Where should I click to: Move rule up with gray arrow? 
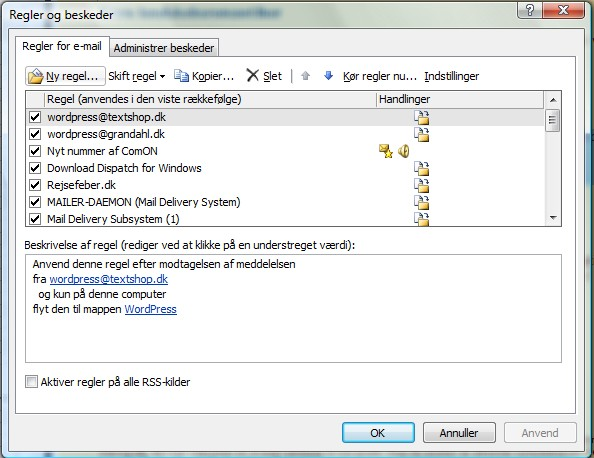coord(305,76)
